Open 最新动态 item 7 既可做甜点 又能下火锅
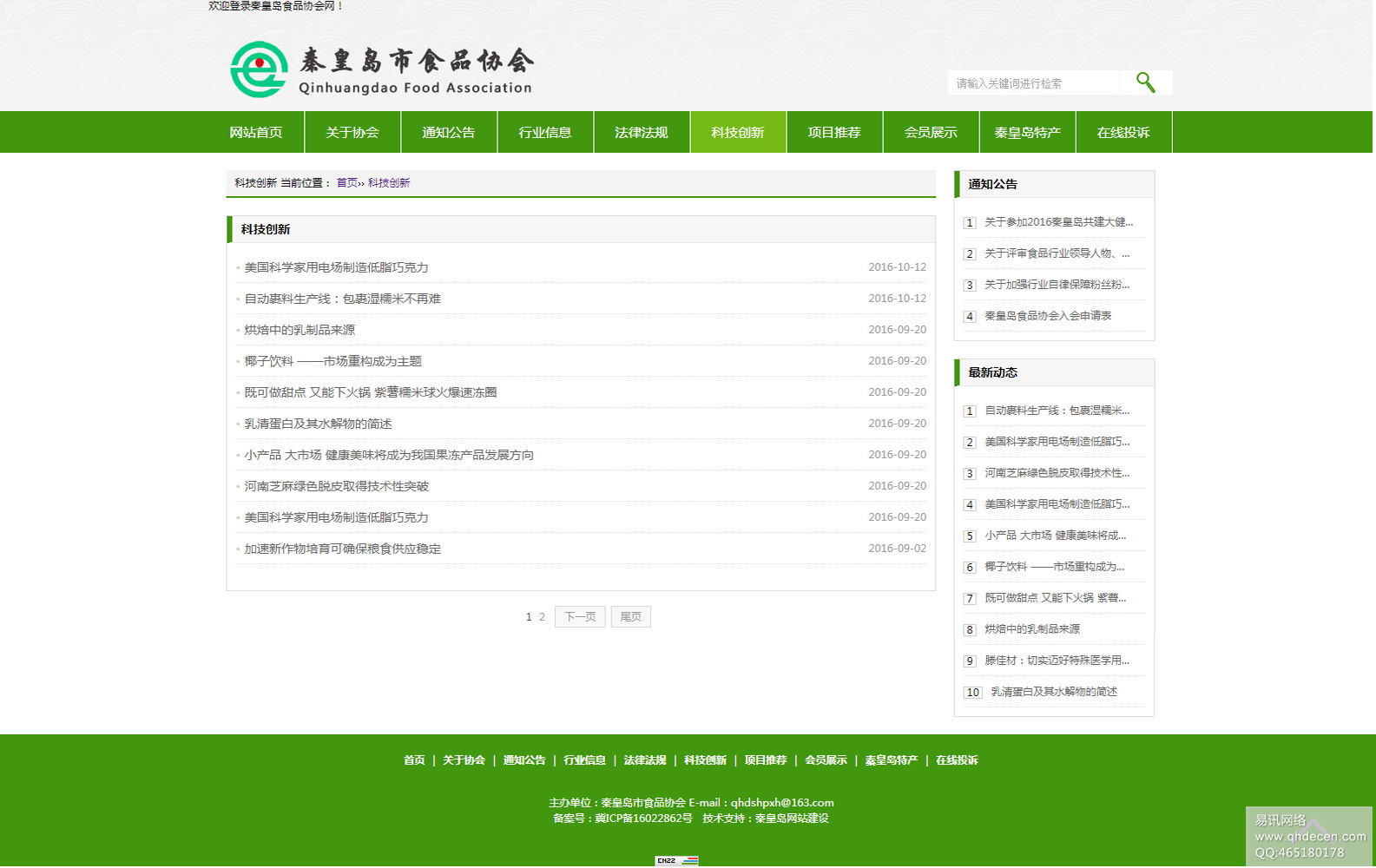Screen dimensions: 1376x868 coord(1055,598)
